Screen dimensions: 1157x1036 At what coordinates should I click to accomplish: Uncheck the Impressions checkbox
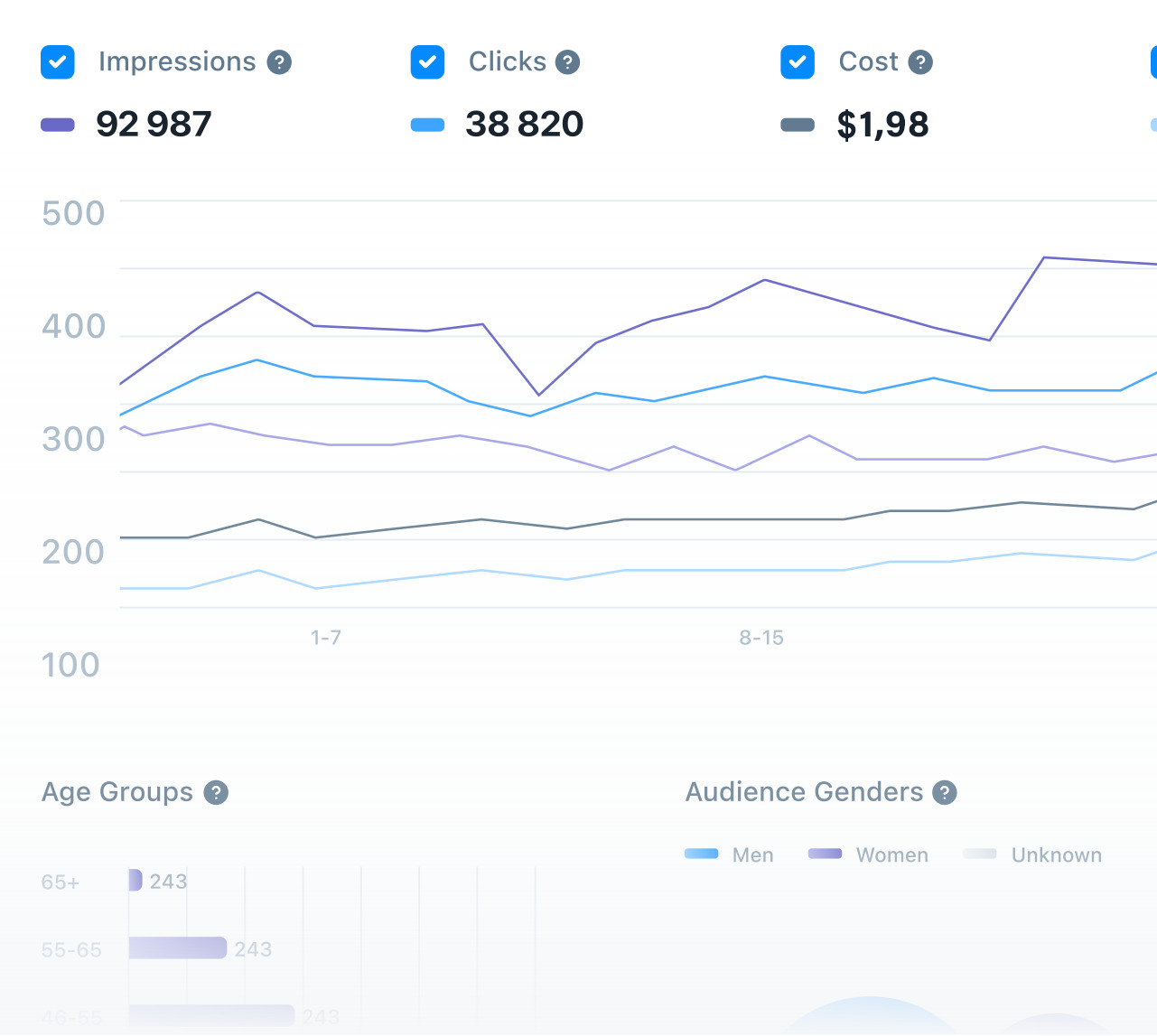(x=57, y=61)
